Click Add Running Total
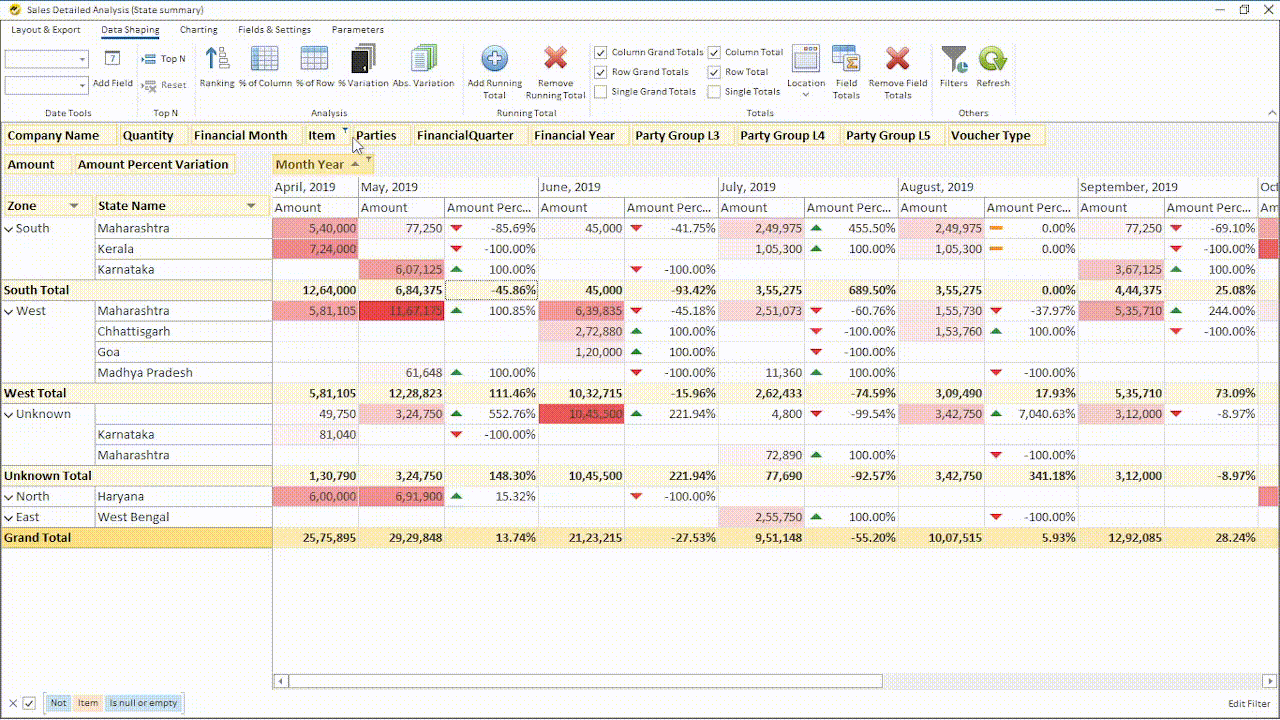 pyautogui.click(x=493, y=68)
